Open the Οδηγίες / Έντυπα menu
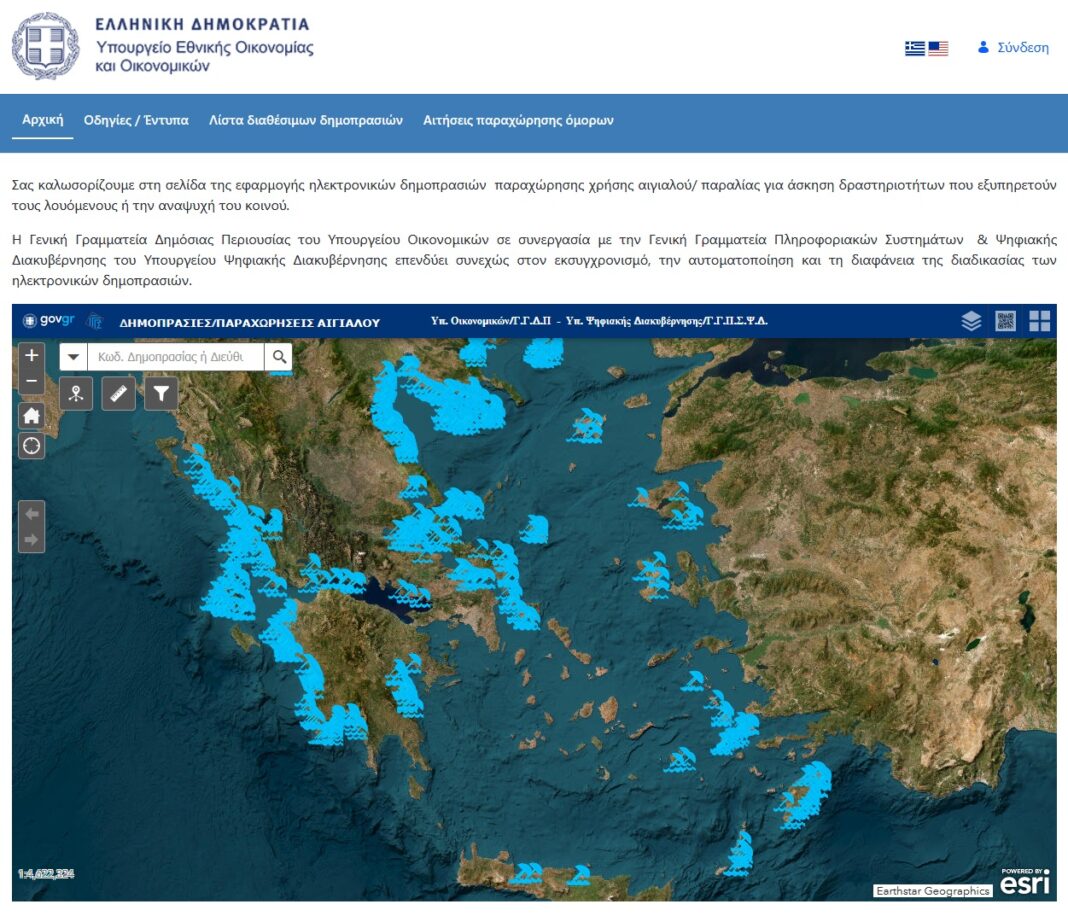Image resolution: width=1068 pixels, height=916 pixels. pos(136,120)
